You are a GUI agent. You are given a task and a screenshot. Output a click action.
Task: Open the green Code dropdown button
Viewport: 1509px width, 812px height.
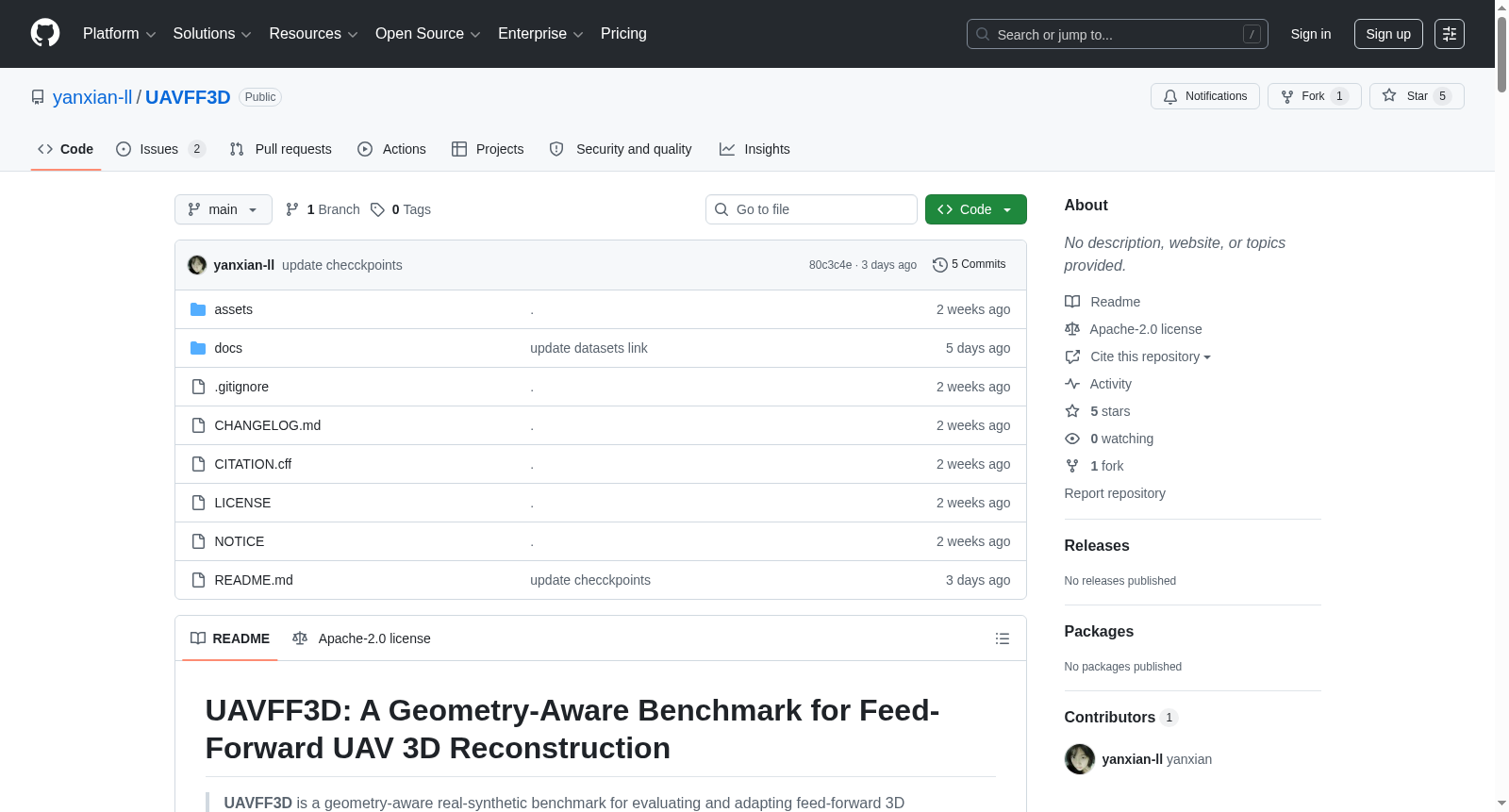coord(976,209)
